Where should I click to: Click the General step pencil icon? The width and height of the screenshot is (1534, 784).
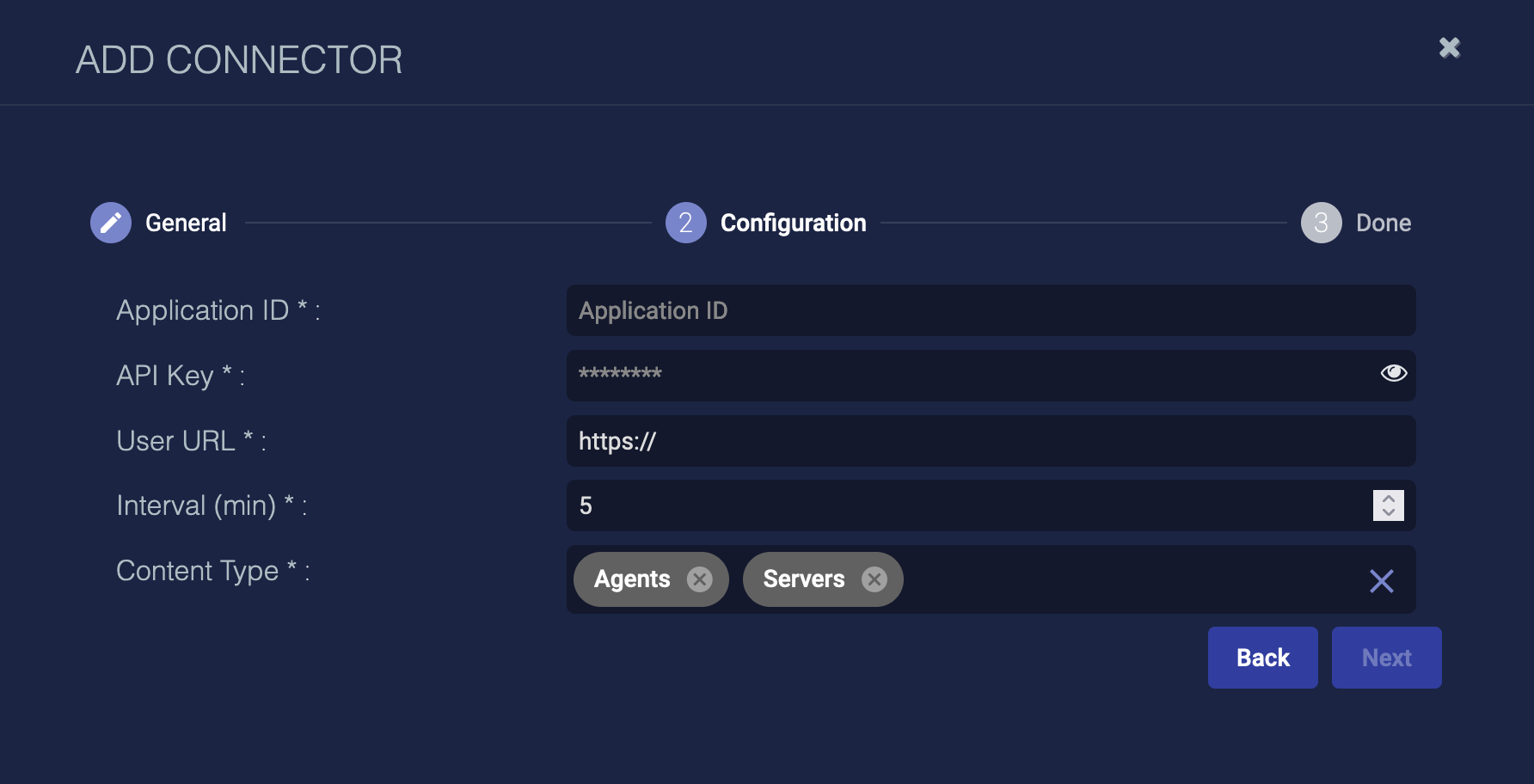pyautogui.click(x=111, y=224)
